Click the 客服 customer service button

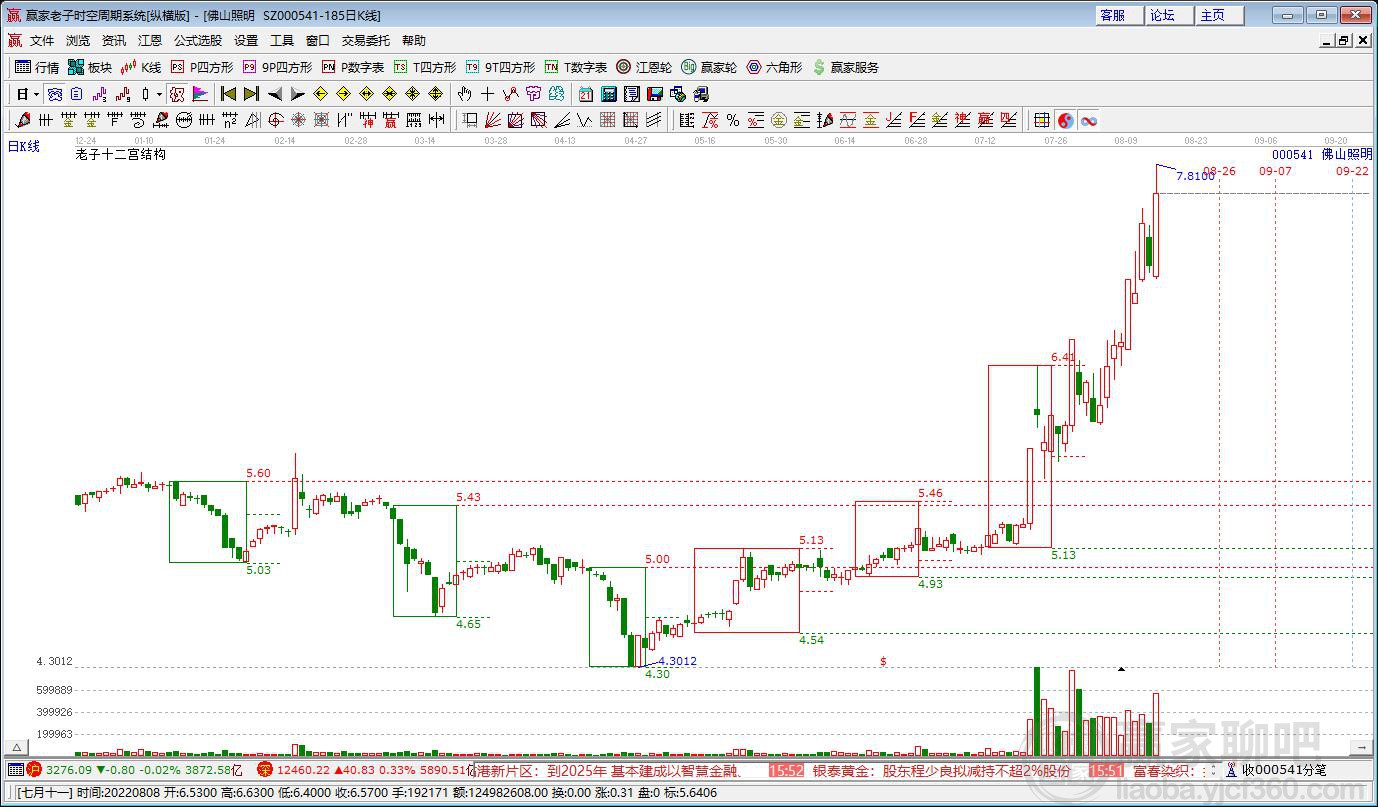[1121, 15]
